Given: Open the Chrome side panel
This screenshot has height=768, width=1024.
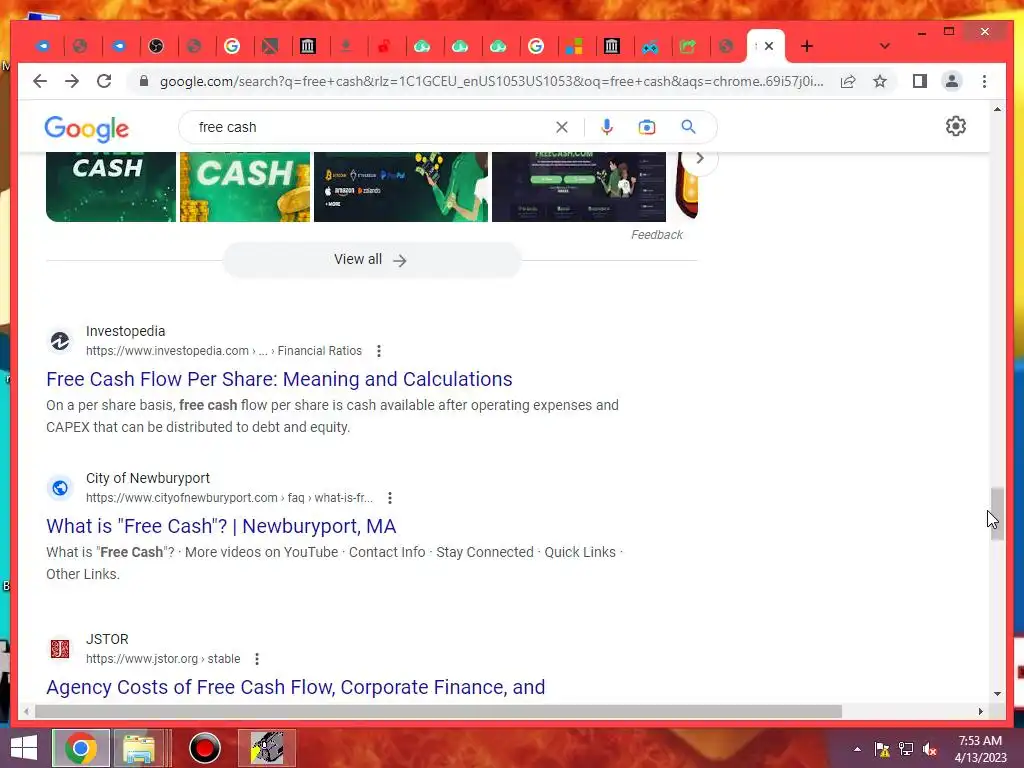Looking at the screenshot, I should (920, 82).
